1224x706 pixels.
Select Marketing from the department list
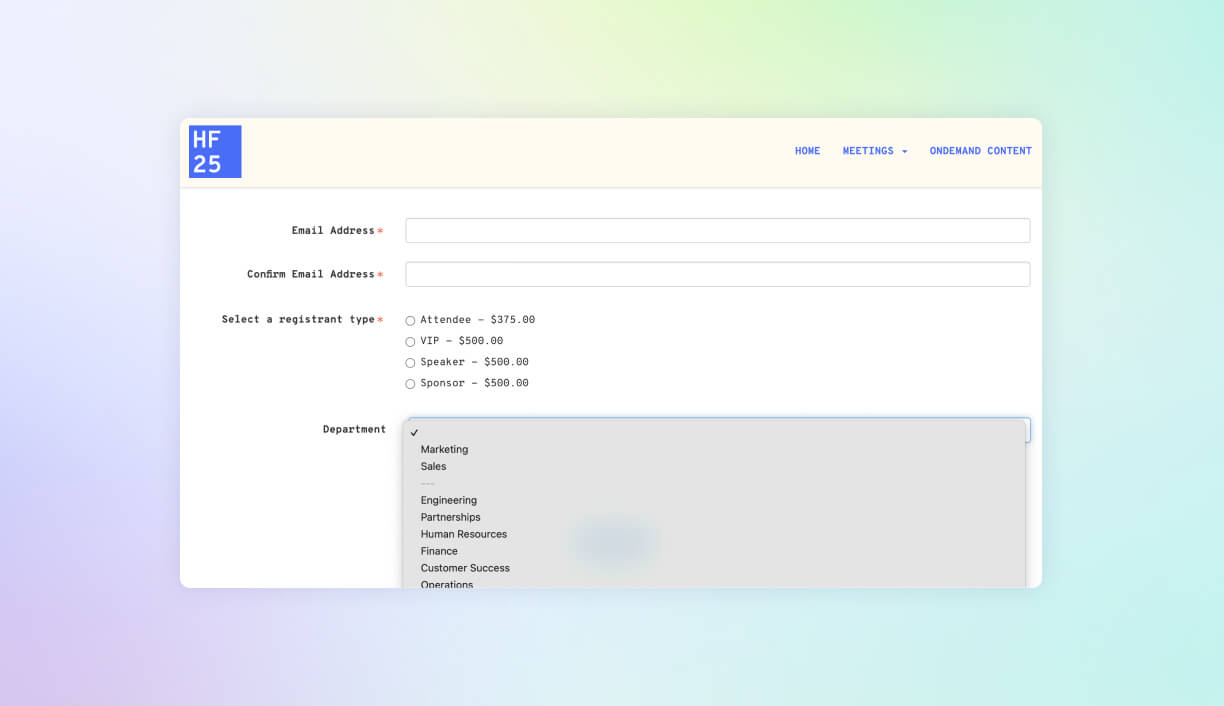(444, 449)
